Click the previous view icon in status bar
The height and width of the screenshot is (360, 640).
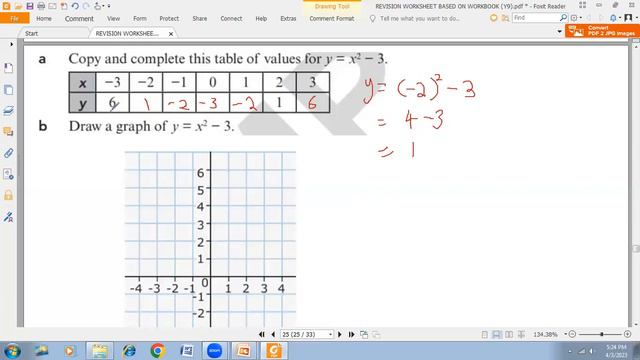pyautogui.click(x=364, y=334)
